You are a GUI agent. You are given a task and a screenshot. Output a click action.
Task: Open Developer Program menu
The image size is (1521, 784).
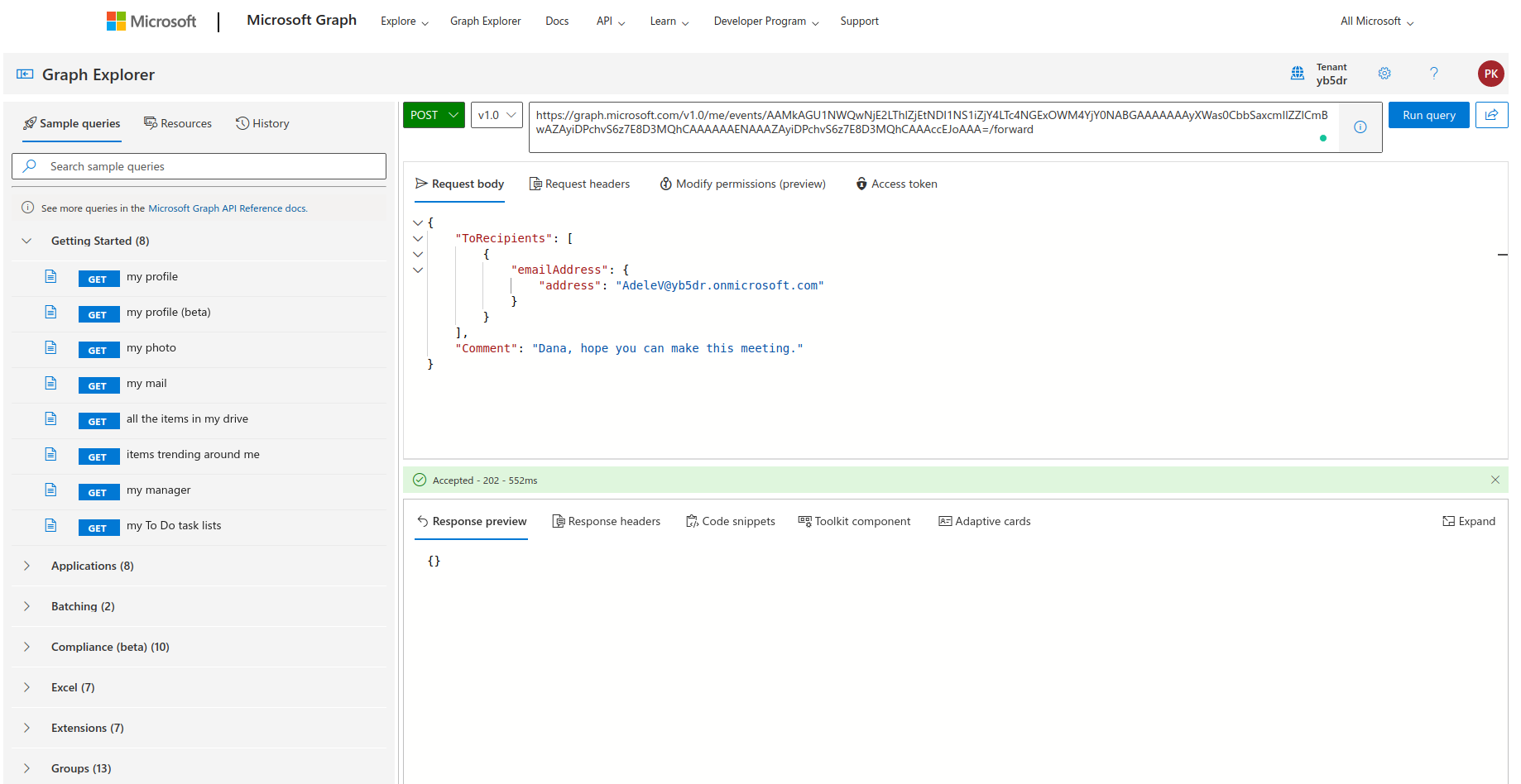(766, 22)
